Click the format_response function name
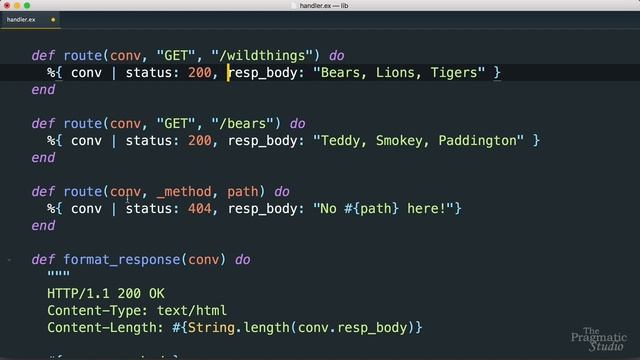The height and width of the screenshot is (360, 640). tap(122, 260)
